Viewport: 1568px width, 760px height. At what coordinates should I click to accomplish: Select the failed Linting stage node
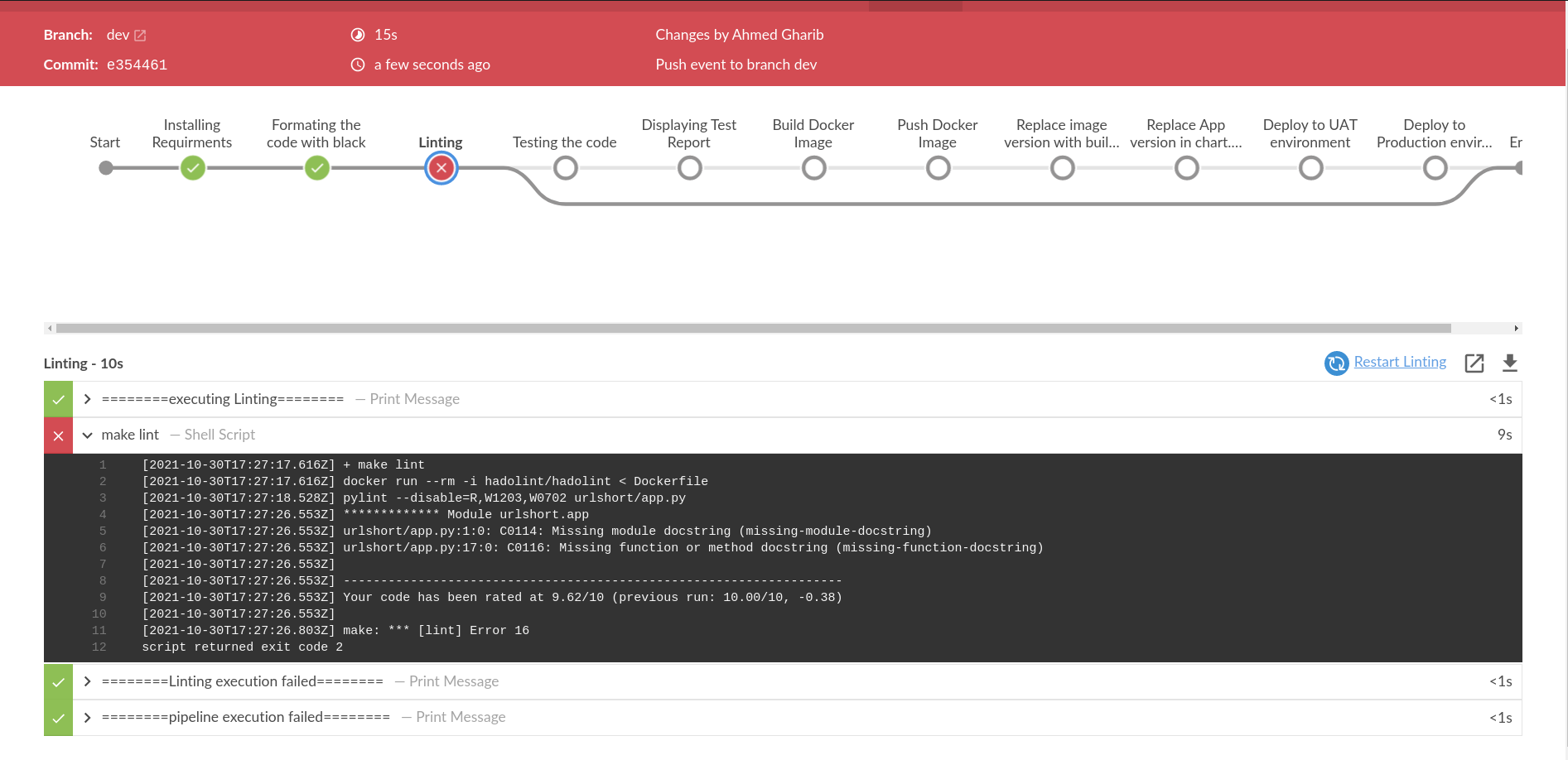pyautogui.click(x=441, y=168)
